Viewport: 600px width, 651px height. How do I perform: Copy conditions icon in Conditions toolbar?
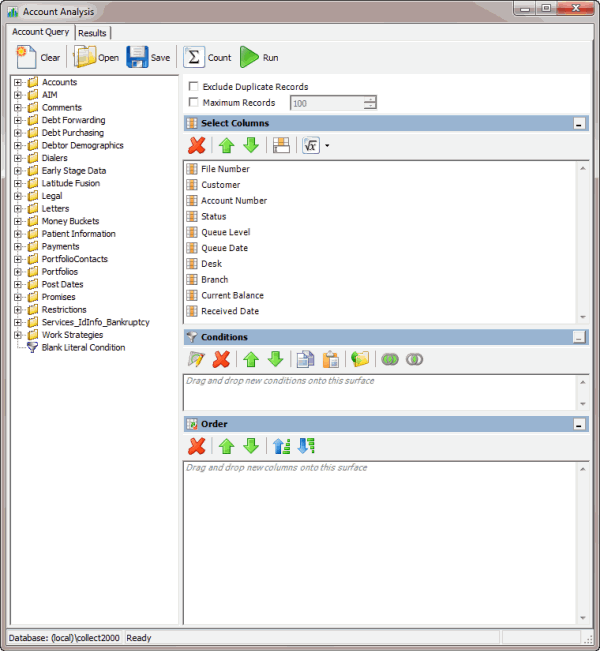pyautogui.click(x=306, y=360)
